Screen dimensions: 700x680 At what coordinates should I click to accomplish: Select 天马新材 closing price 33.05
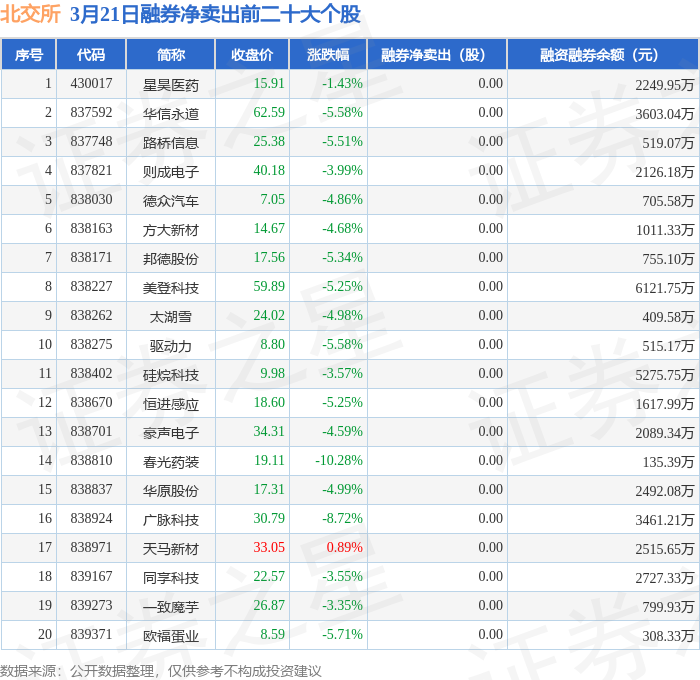click(269, 547)
